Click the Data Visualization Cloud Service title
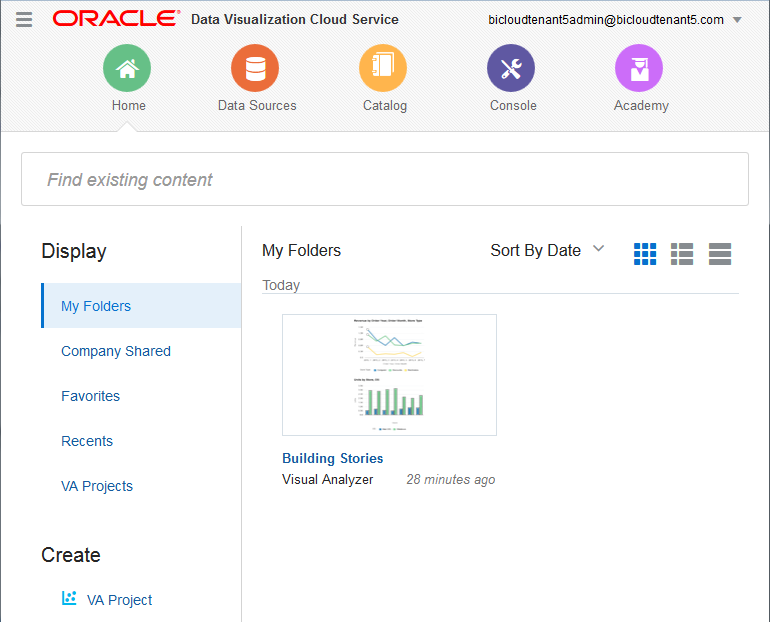This screenshot has height=622, width=770. click(295, 19)
